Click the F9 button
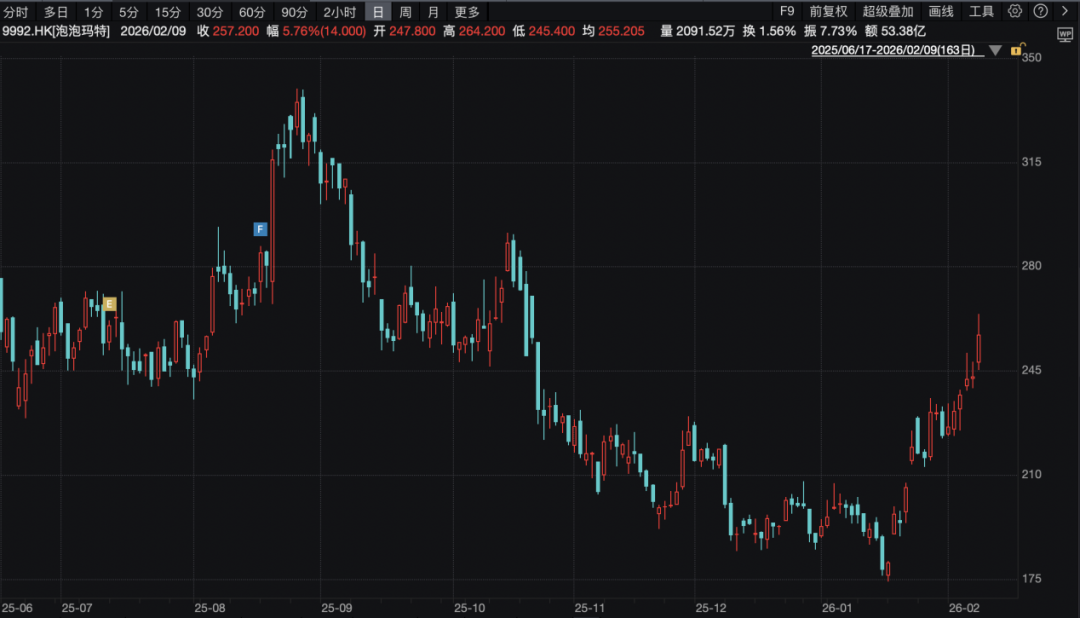 787,11
